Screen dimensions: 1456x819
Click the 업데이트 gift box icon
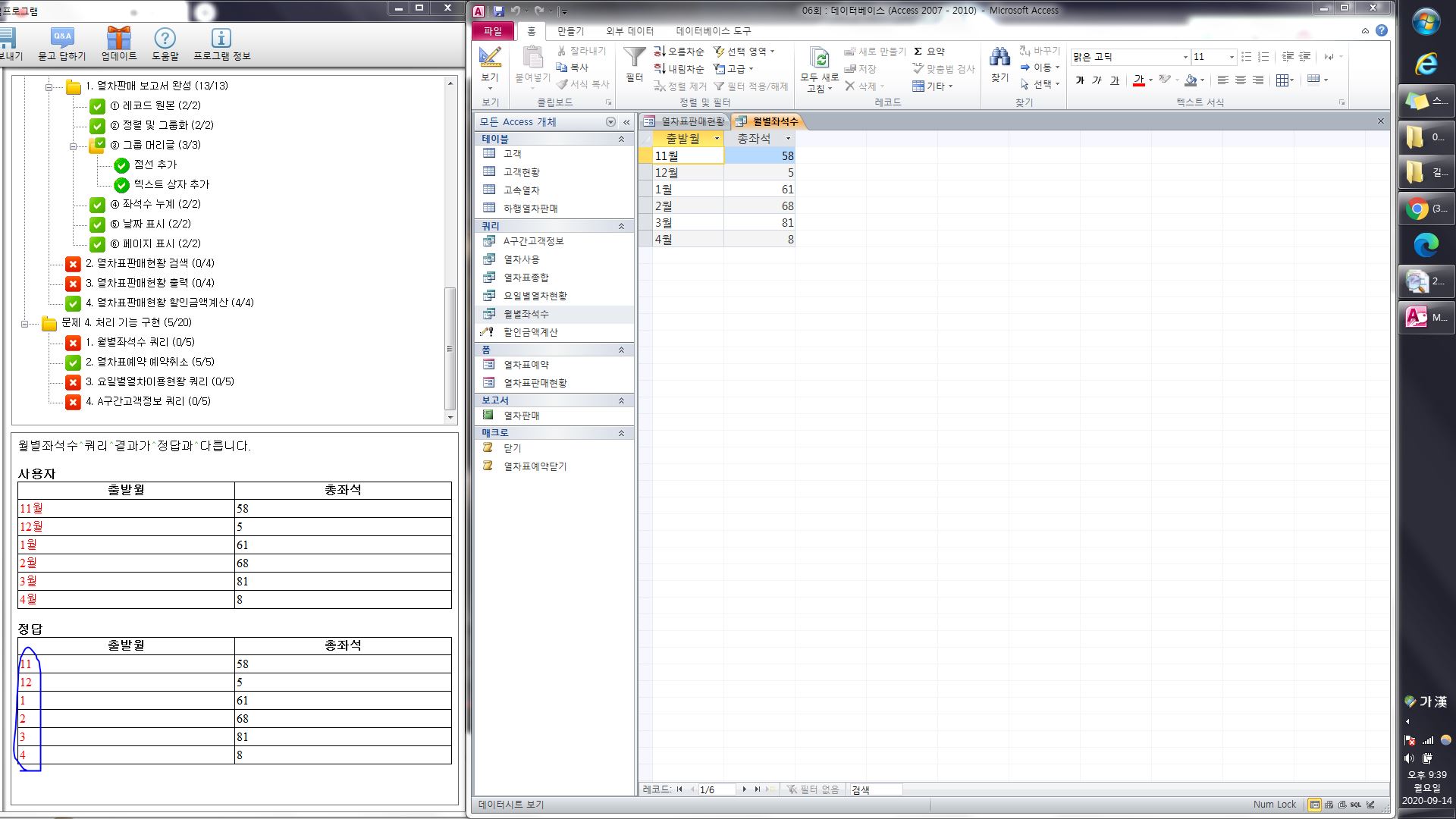(119, 39)
